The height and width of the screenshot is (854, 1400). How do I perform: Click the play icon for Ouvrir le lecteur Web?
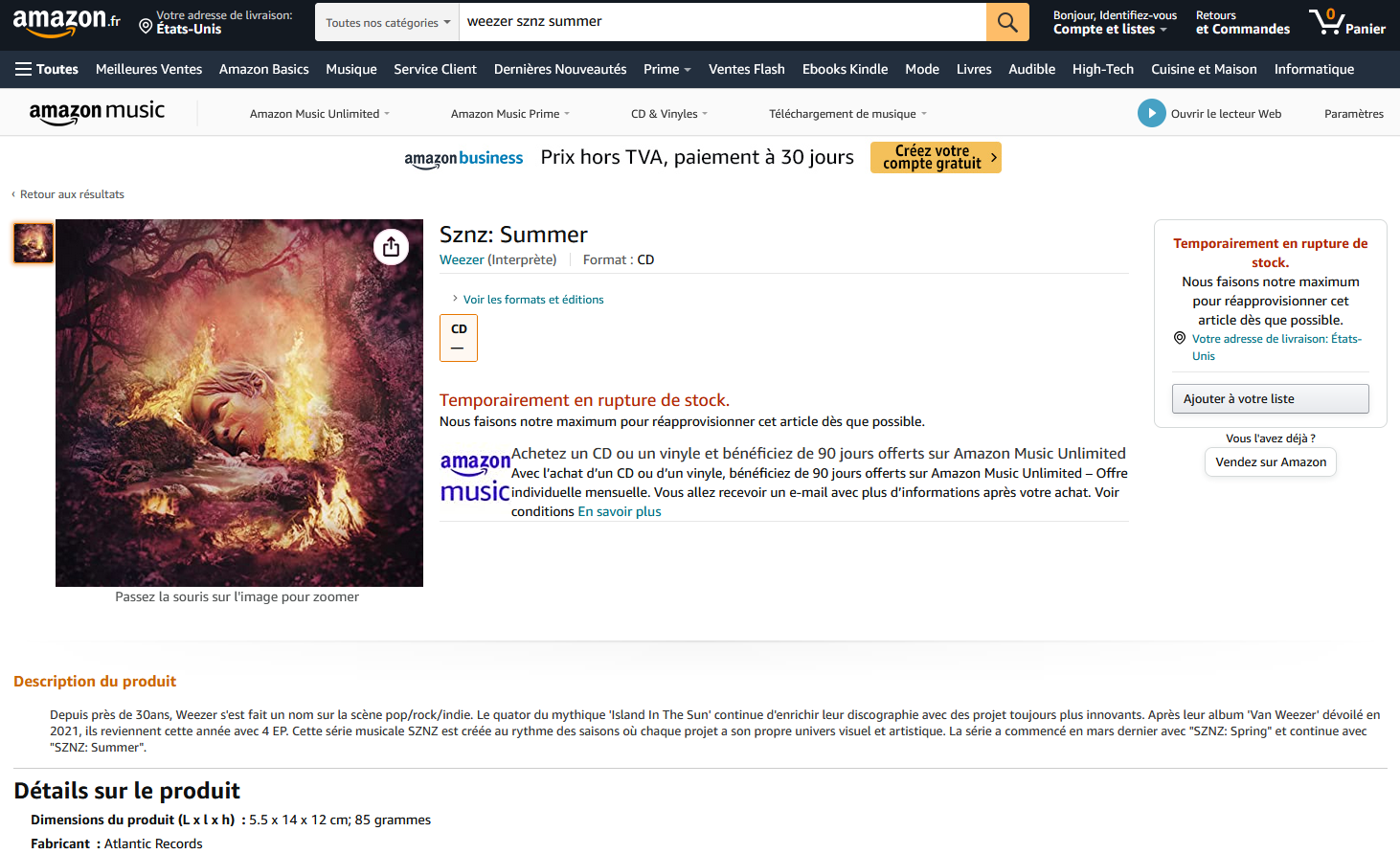pyautogui.click(x=1151, y=113)
